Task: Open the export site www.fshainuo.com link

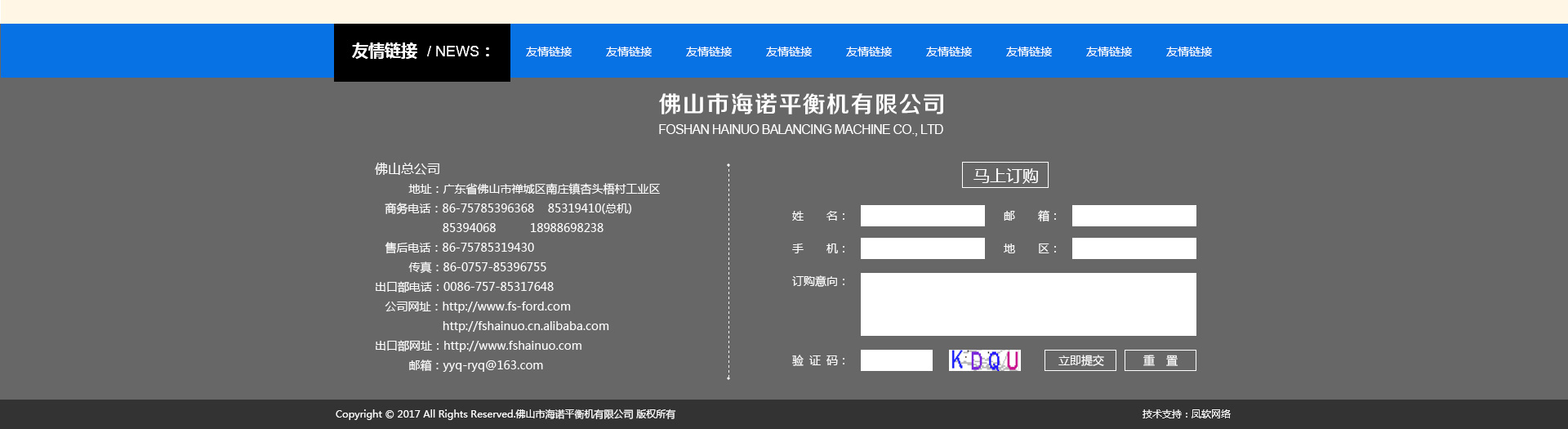Action: click(512, 346)
